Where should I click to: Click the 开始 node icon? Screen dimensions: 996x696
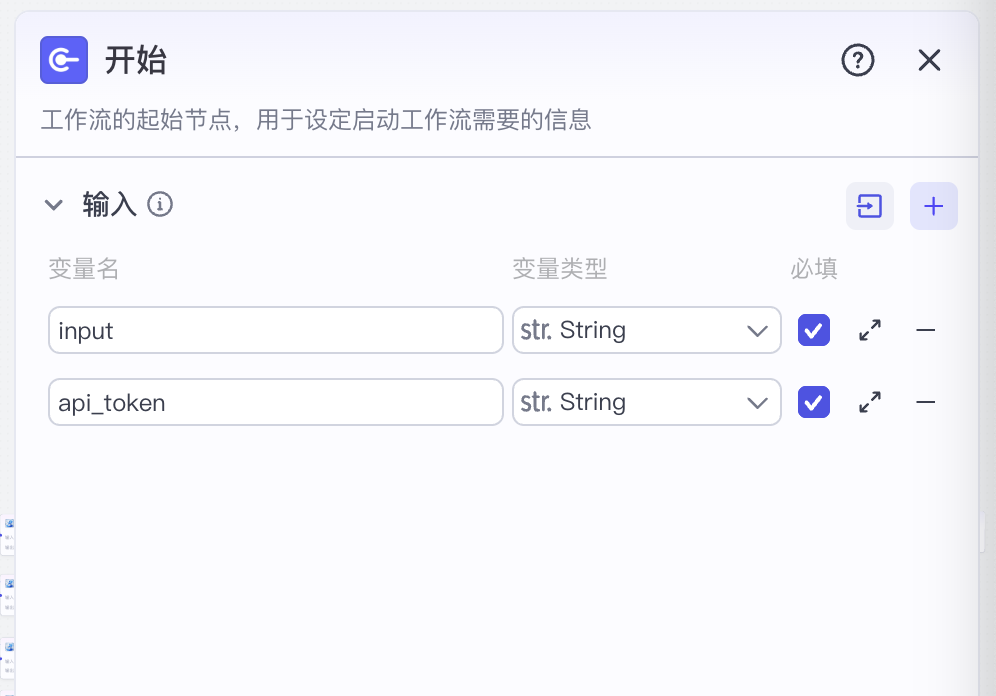tap(64, 61)
